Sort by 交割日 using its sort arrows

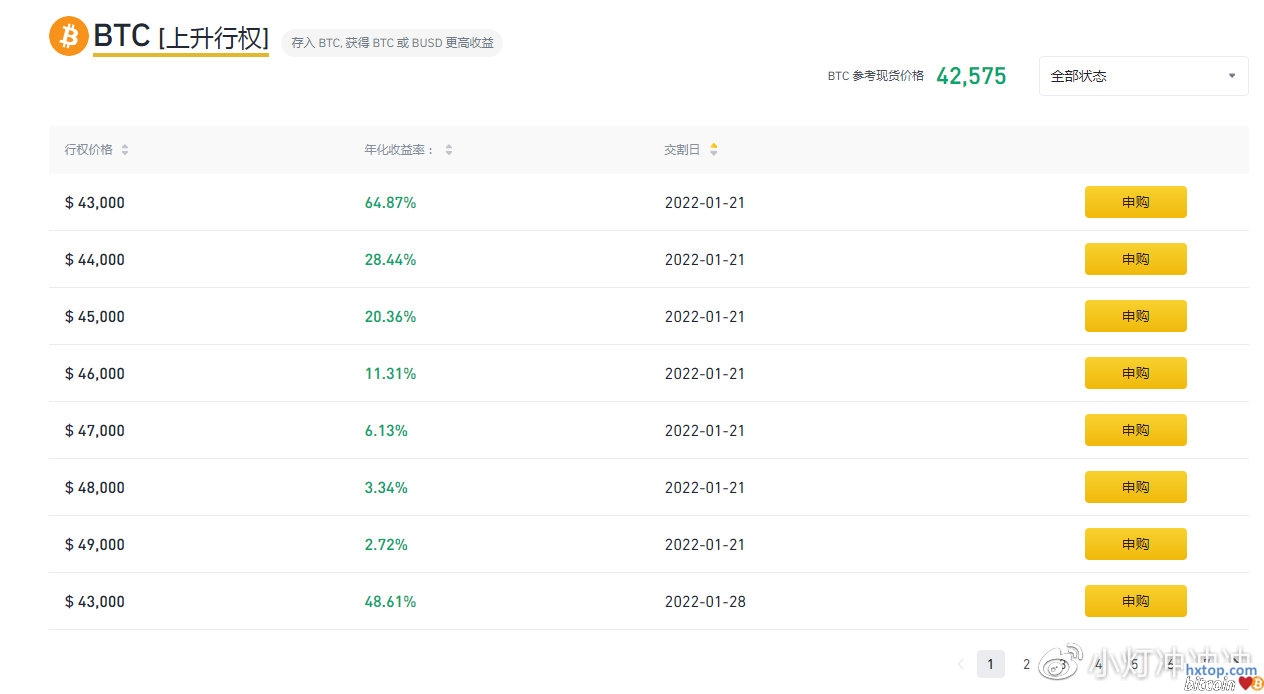coord(713,150)
